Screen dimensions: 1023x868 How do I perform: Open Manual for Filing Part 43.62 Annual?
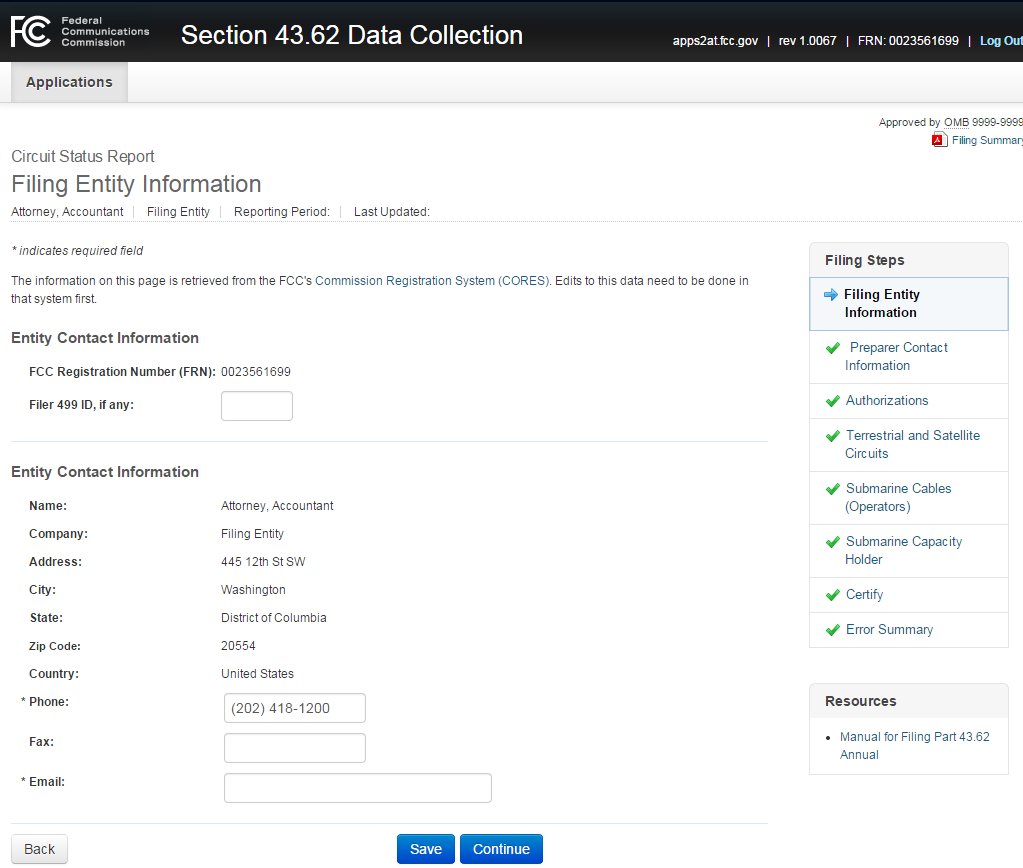tap(914, 745)
